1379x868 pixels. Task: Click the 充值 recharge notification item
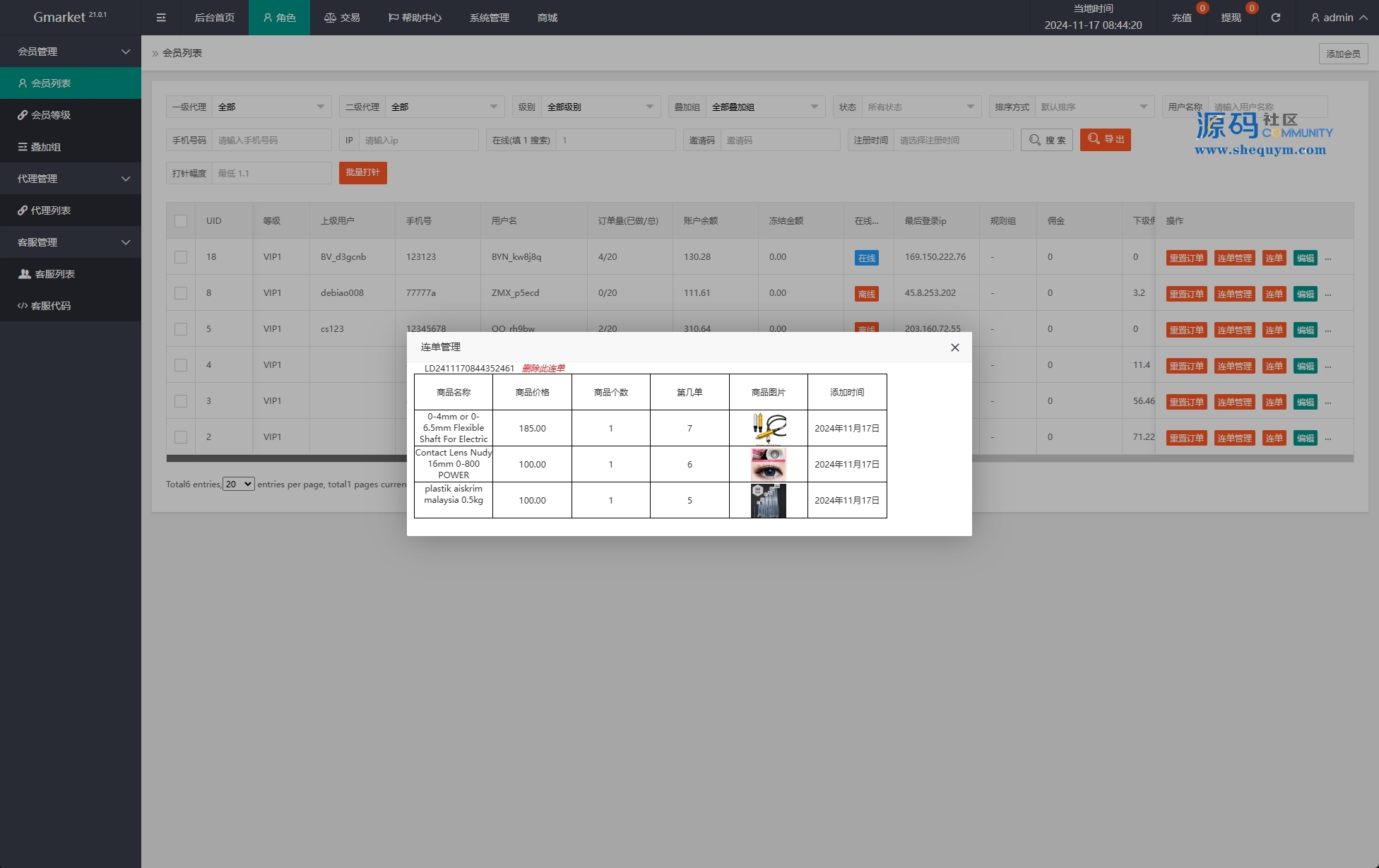1182,18
